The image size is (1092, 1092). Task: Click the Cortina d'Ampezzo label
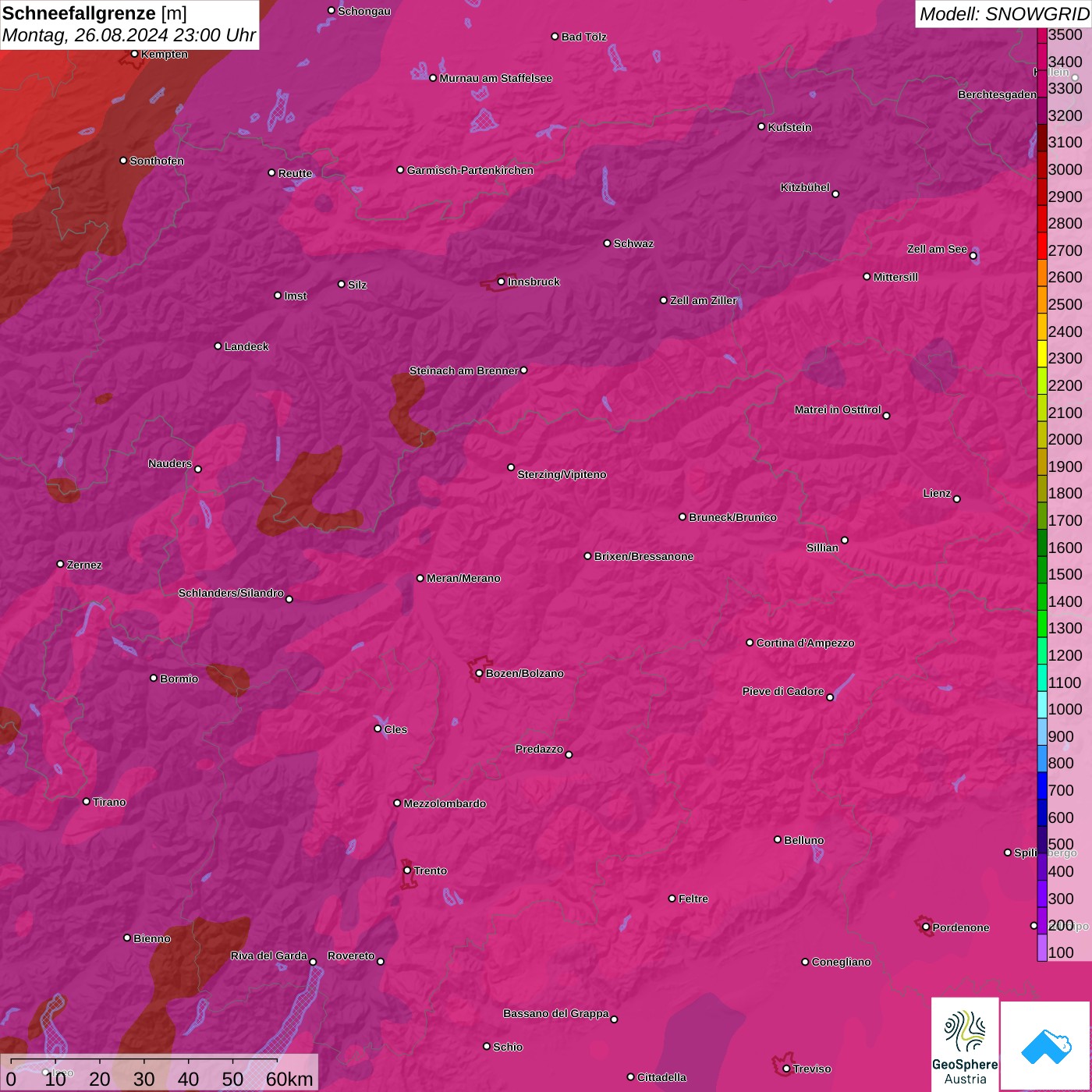[805, 643]
